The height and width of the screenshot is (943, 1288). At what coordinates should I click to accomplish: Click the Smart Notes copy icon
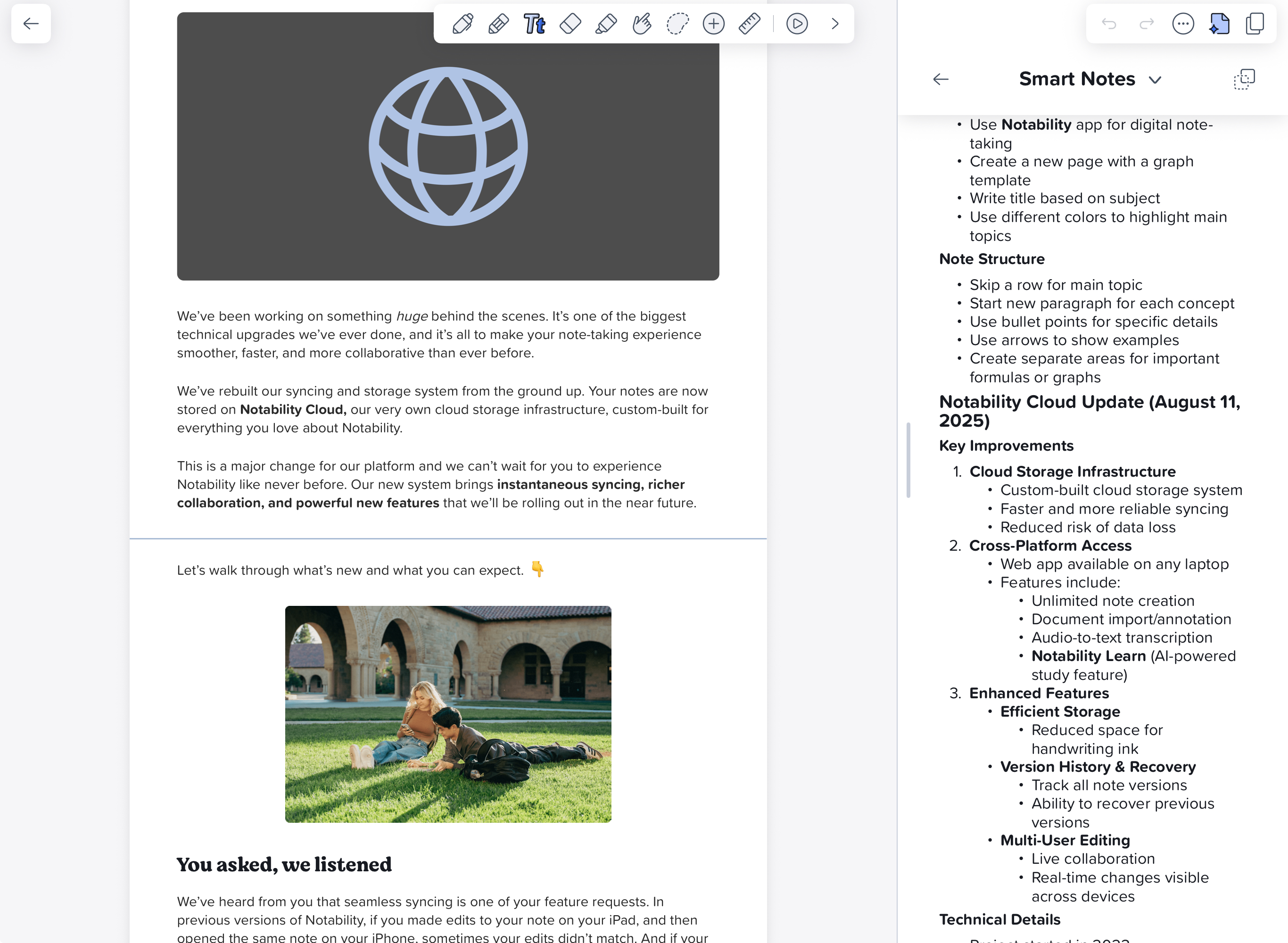click(1244, 79)
